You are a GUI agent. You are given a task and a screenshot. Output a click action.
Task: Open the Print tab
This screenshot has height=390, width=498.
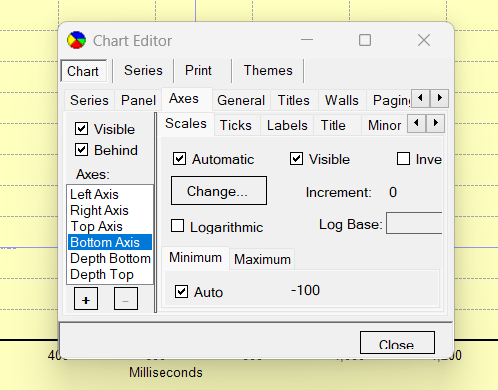[x=198, y=70]
